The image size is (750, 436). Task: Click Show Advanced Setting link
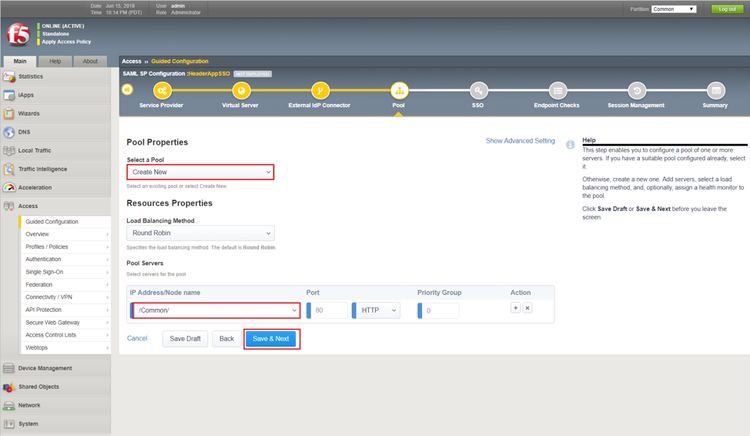520,141
